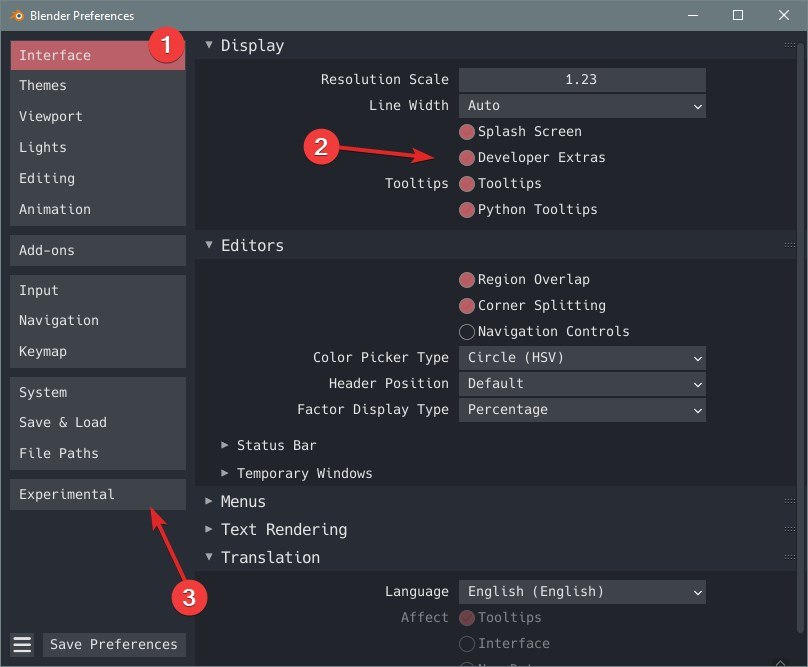Expand Temporary Windows subpanel
Viewport: 808px width, 667px height.
point(225,473)
